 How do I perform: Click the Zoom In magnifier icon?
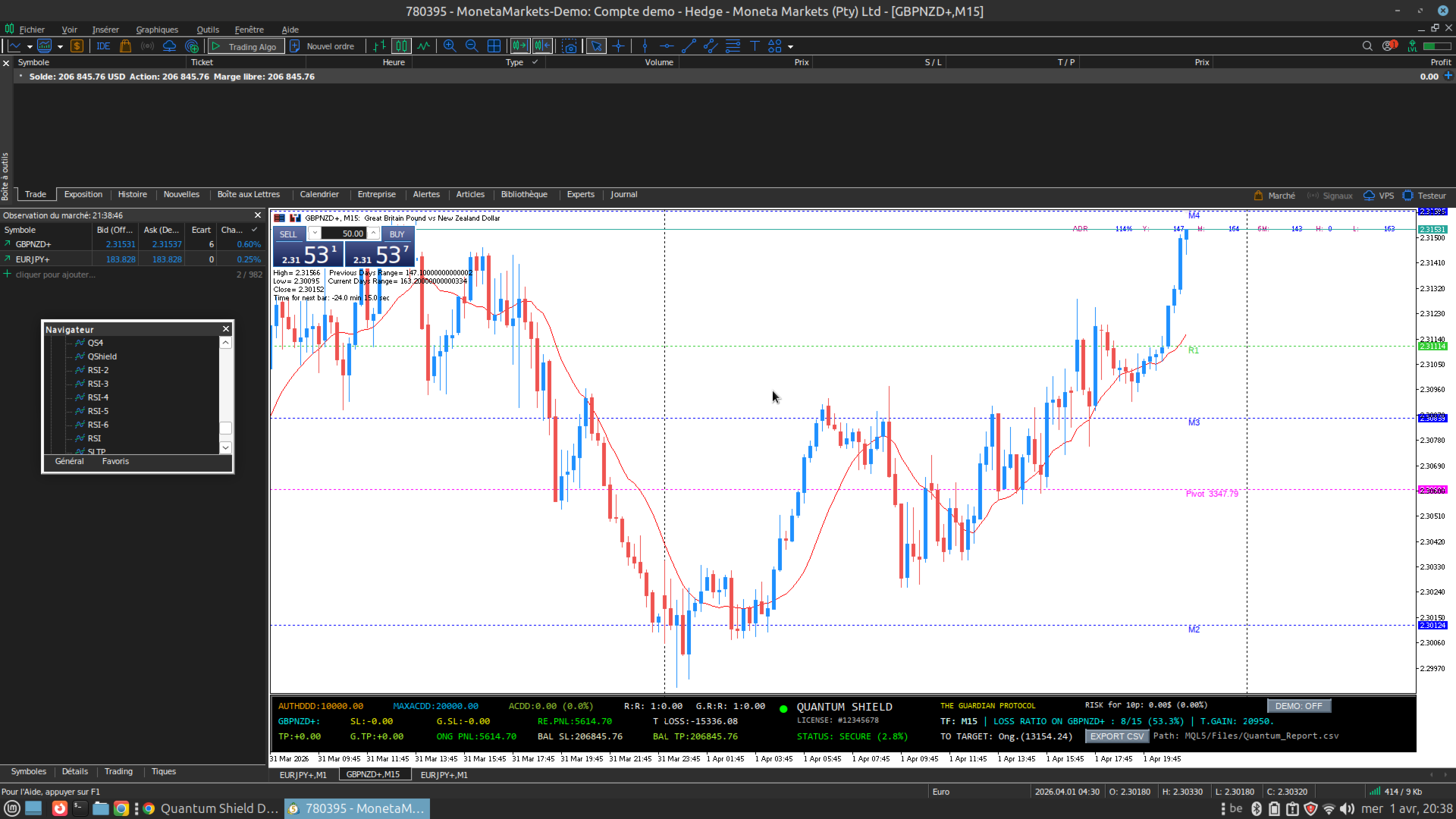450,46
